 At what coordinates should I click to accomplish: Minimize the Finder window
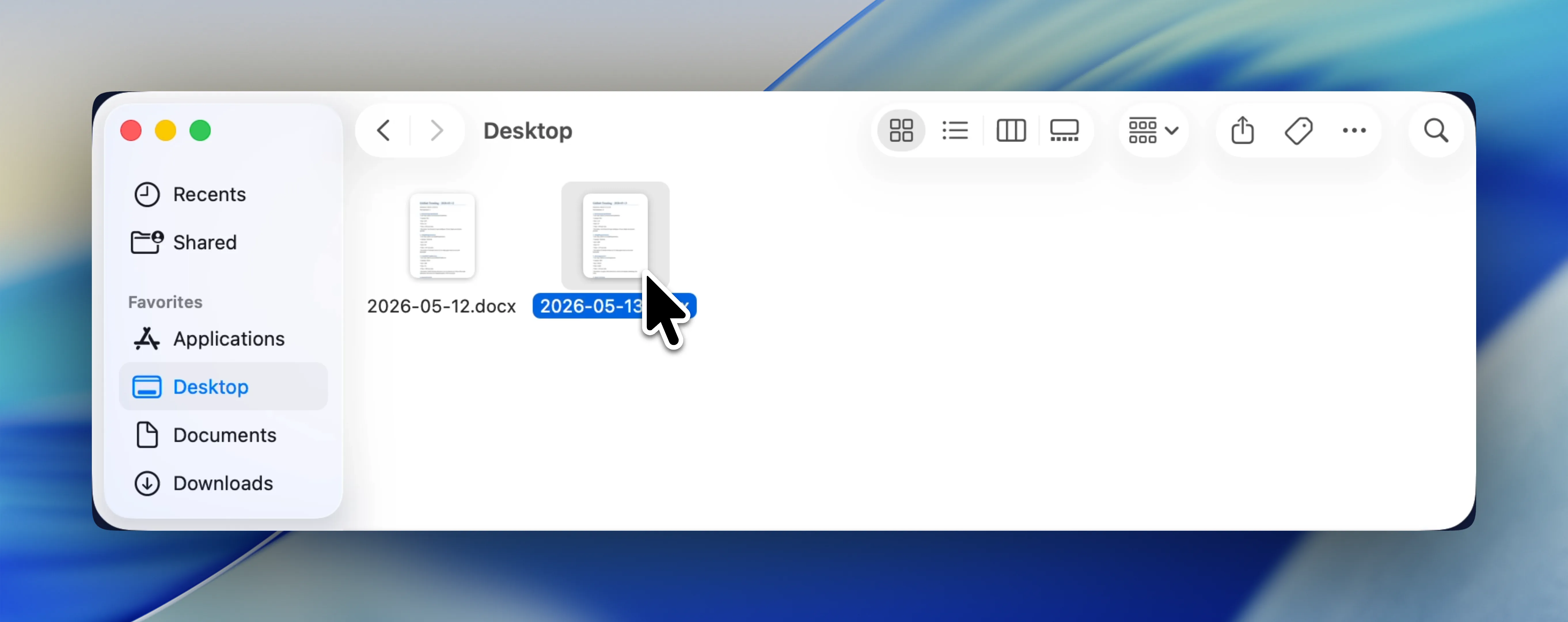[166, 130]
